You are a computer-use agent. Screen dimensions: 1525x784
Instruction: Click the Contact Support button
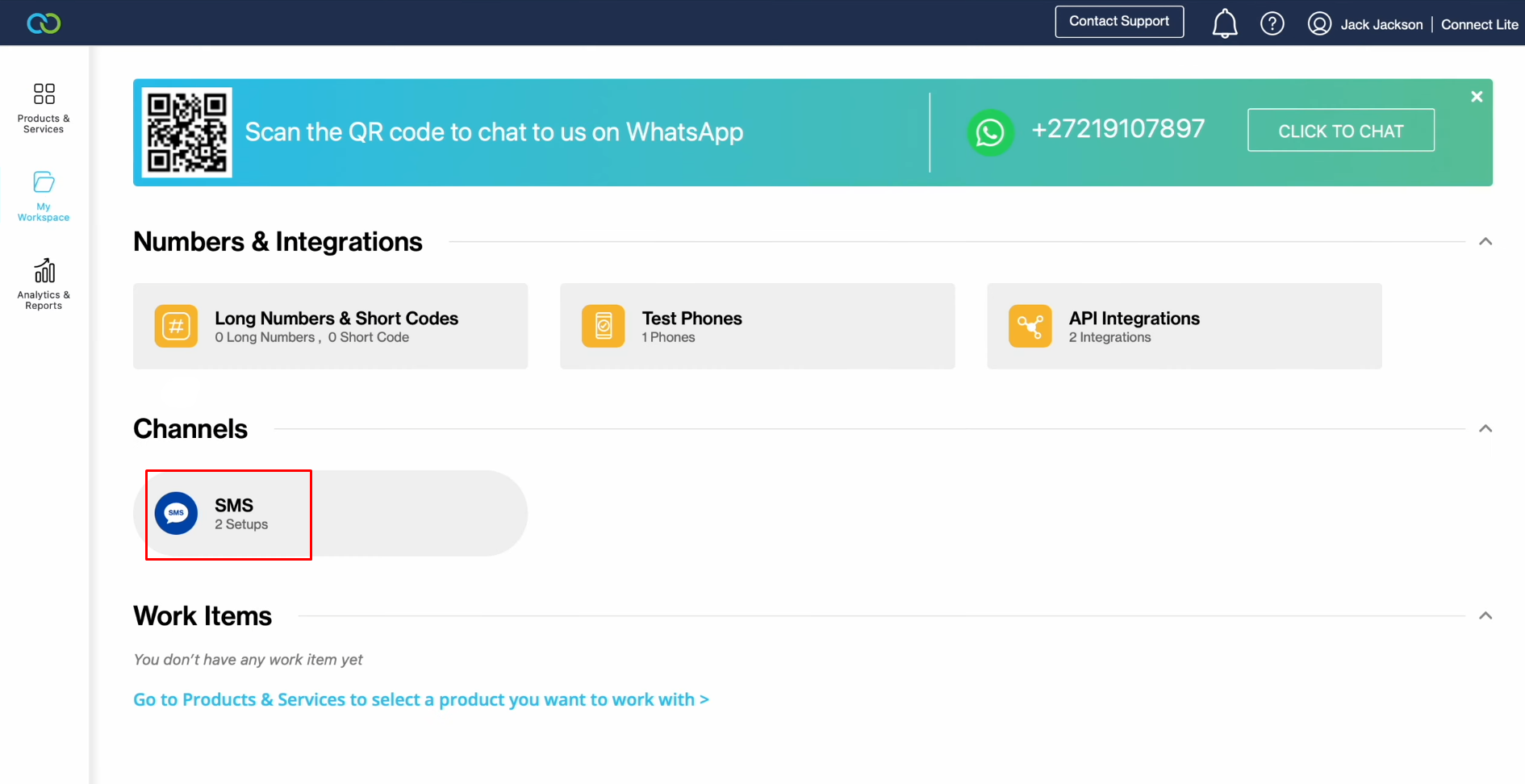click(1119, 22)
